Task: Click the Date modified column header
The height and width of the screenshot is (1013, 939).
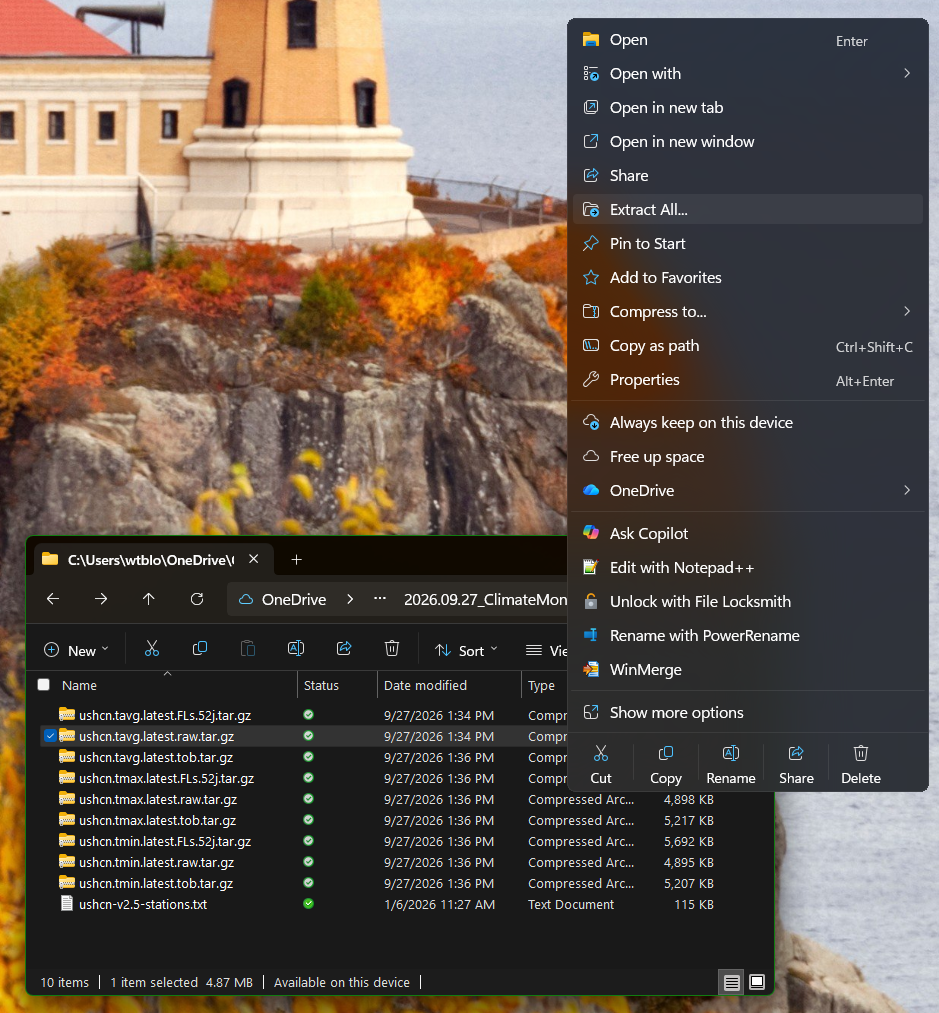Action: tap(425, 685)
